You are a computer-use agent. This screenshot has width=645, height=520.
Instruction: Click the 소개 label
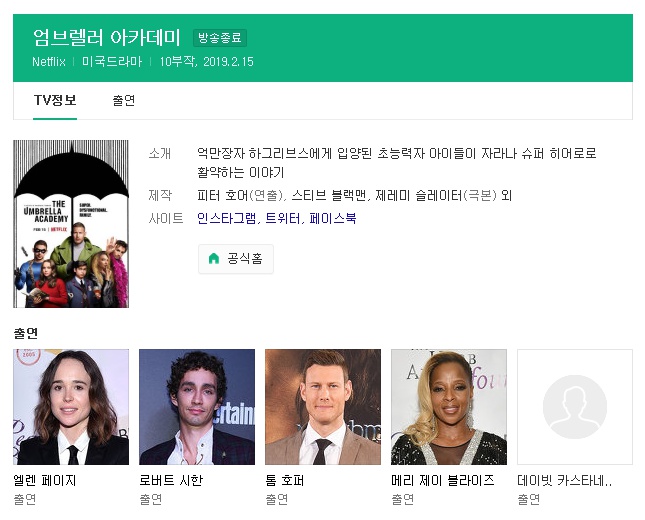point(160,154)
